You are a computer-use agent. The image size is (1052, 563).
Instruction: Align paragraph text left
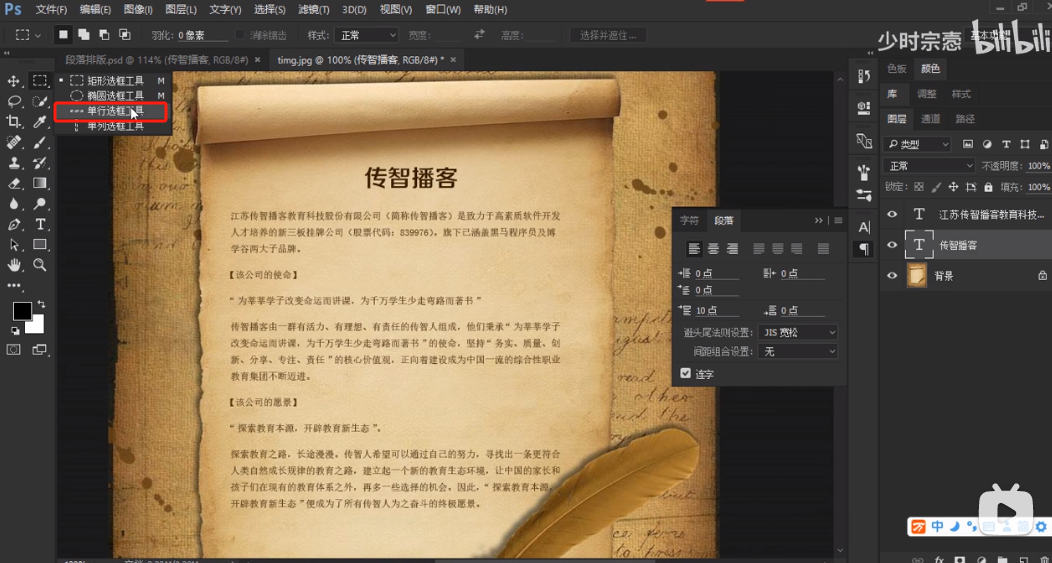point(694,249)
